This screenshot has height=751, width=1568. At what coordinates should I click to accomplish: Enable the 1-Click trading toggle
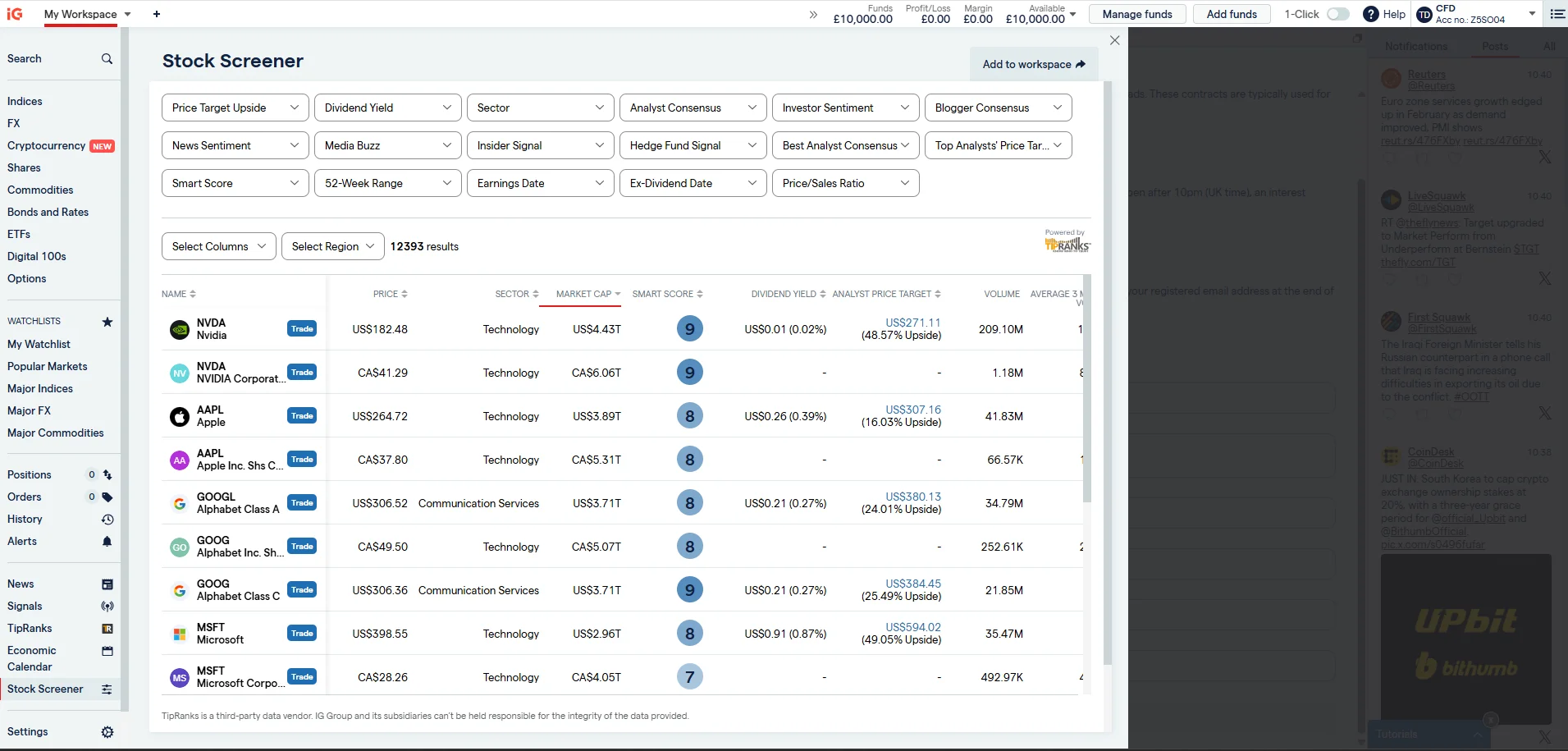coord(1338,14)
